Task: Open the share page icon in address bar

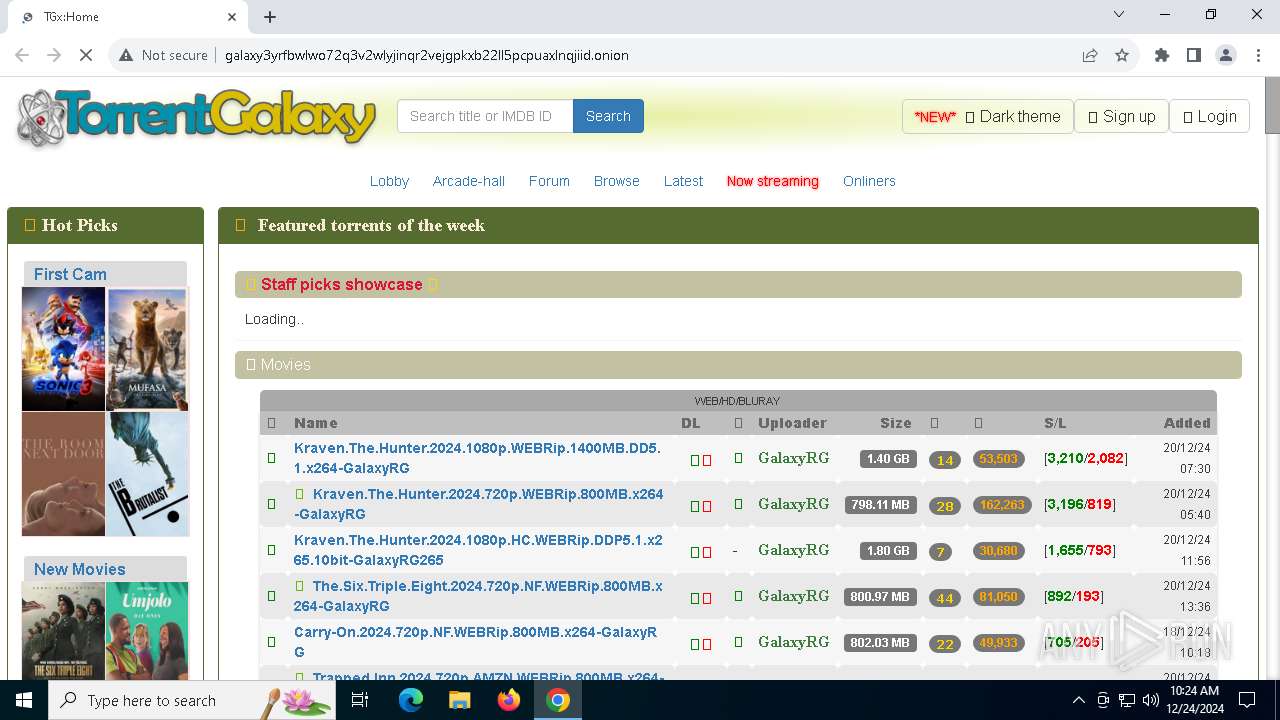Action: pos(1090,55)
